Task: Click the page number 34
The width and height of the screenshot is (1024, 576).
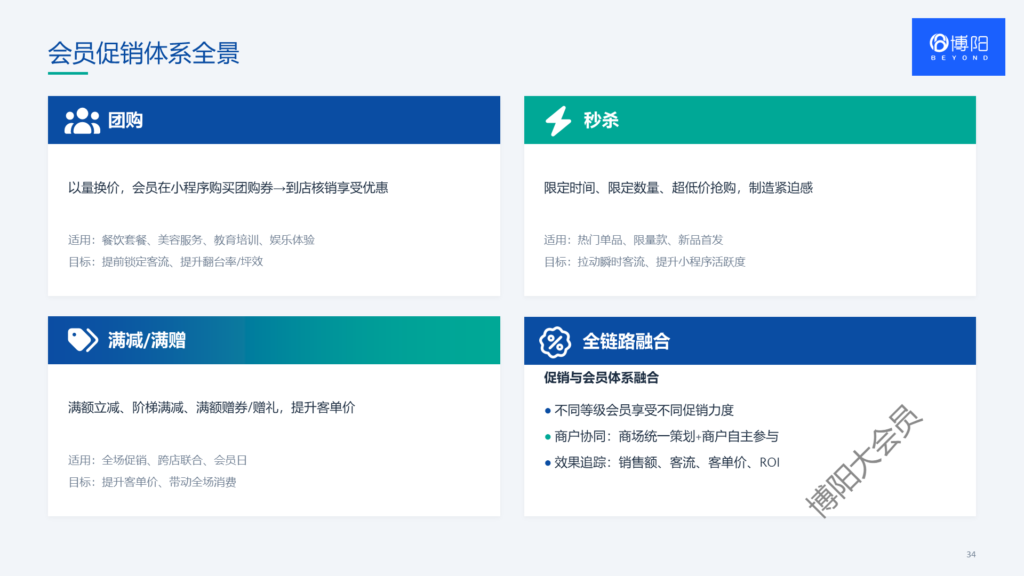Action: coord(971,554)
